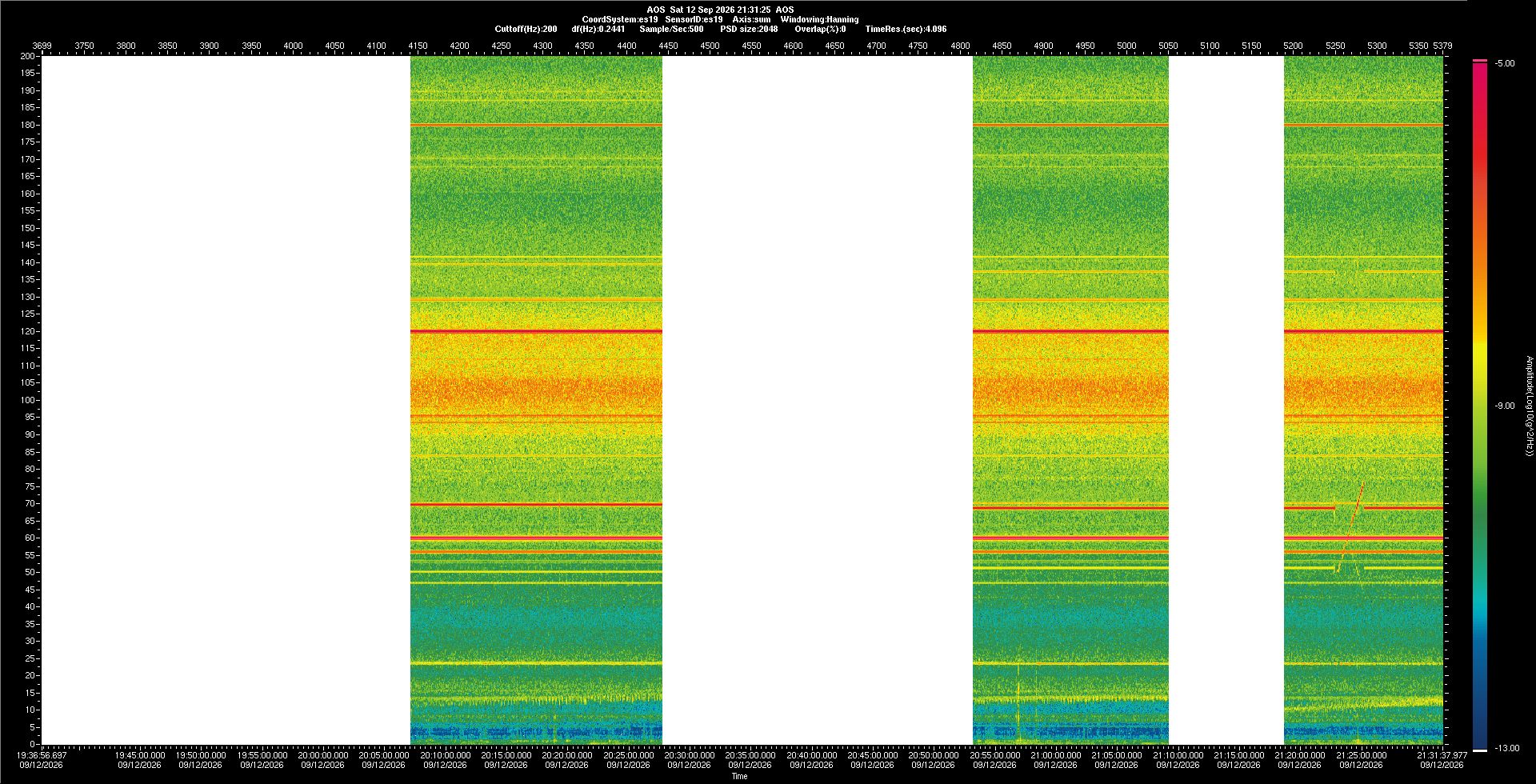This screenshot has width=1536, height=784.
Task: Select the red region of the color scale
Action: click(1480, 160)
